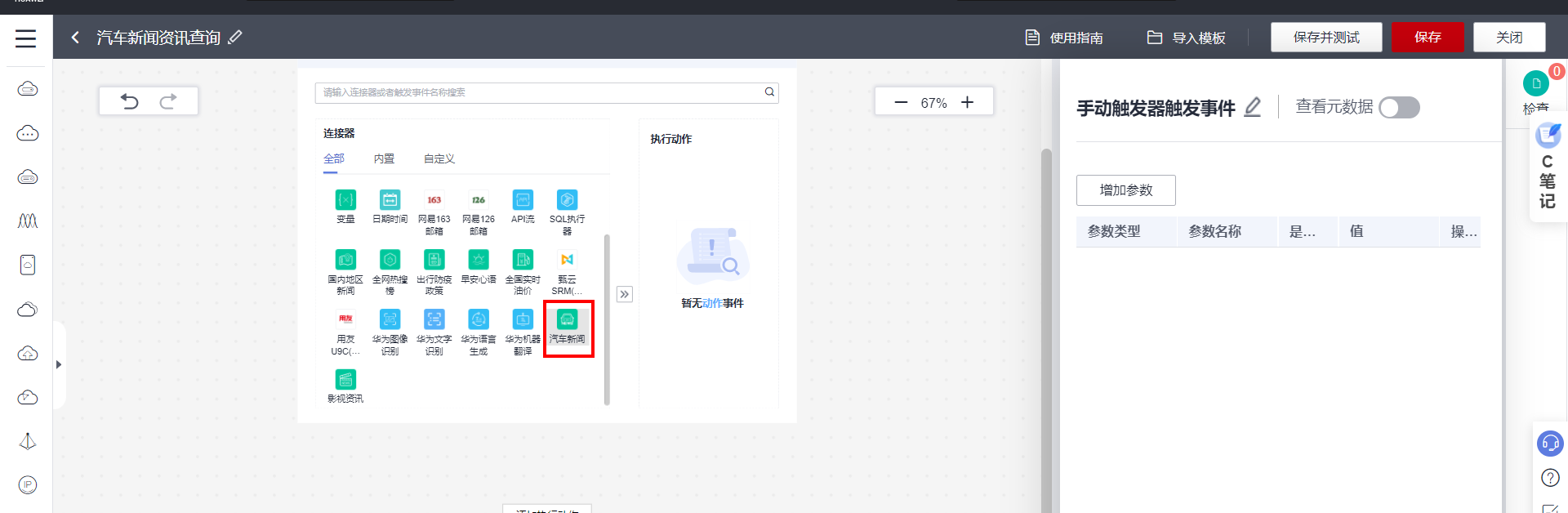Click the 参数类型 column header
The width and height of the screenshot is (1568, 513).
pyautogui.click(x=1126, y=231)
